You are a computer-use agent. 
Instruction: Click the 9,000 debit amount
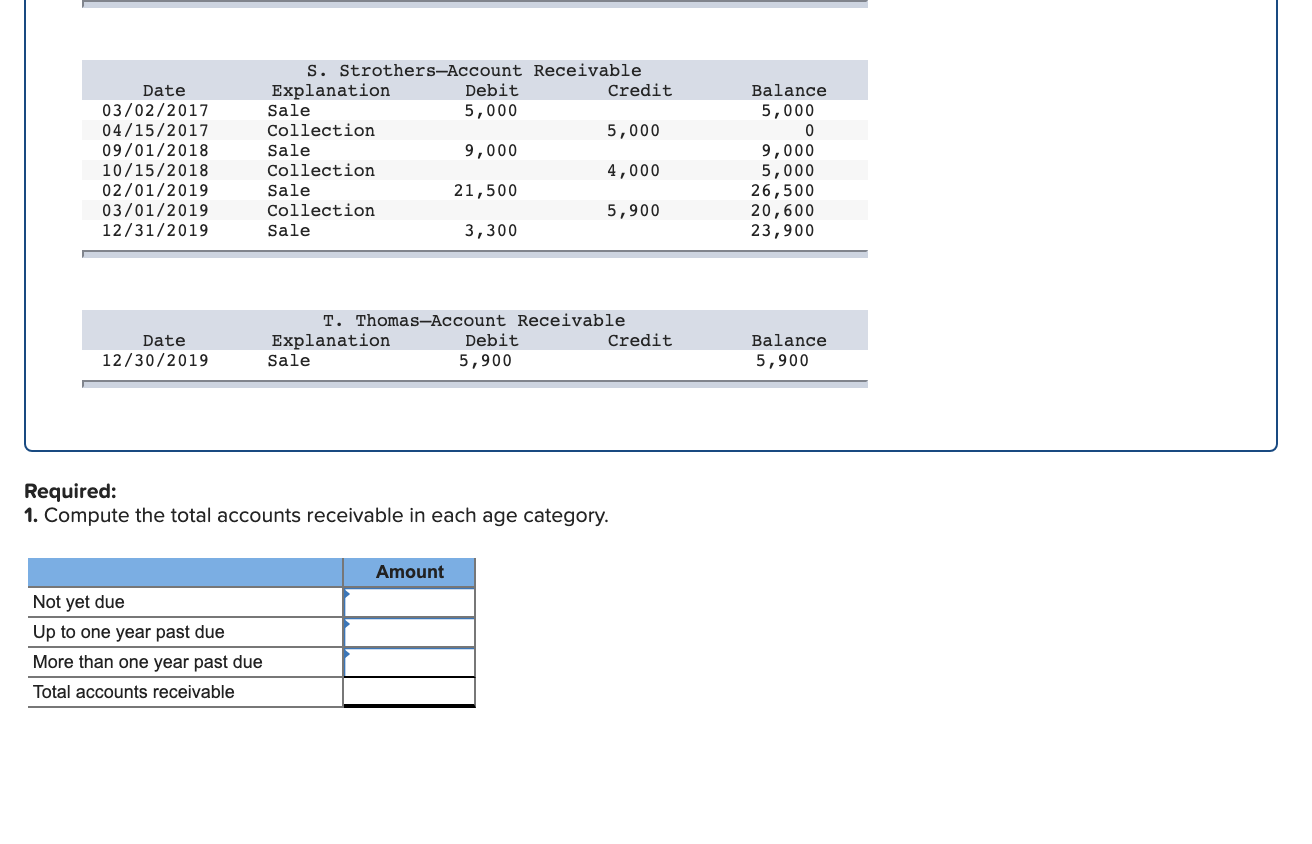(x=491, y=151)
